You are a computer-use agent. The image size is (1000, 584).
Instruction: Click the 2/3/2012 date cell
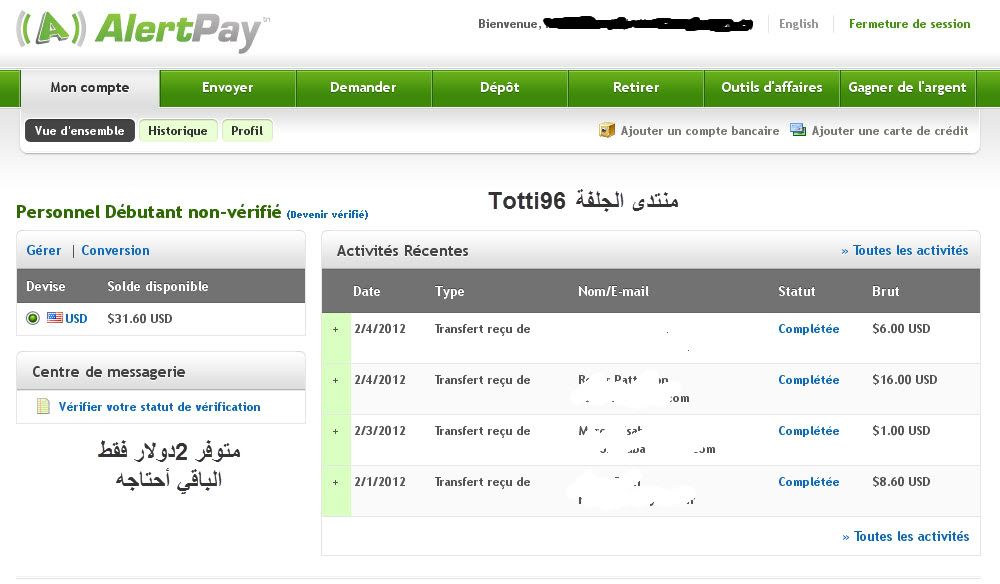coord(380,431)
